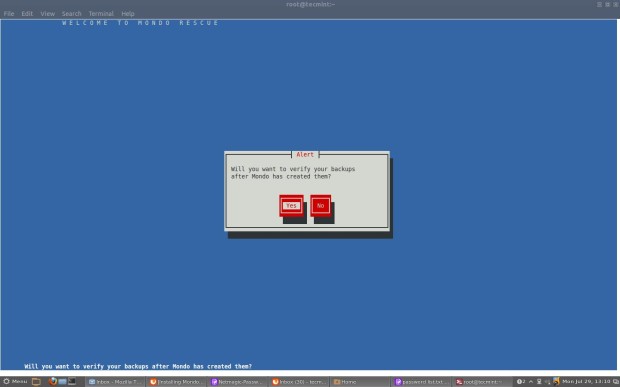Launch the file manager folder icon
Viewport: 620px width, 387px height.
tap(36, 381)
